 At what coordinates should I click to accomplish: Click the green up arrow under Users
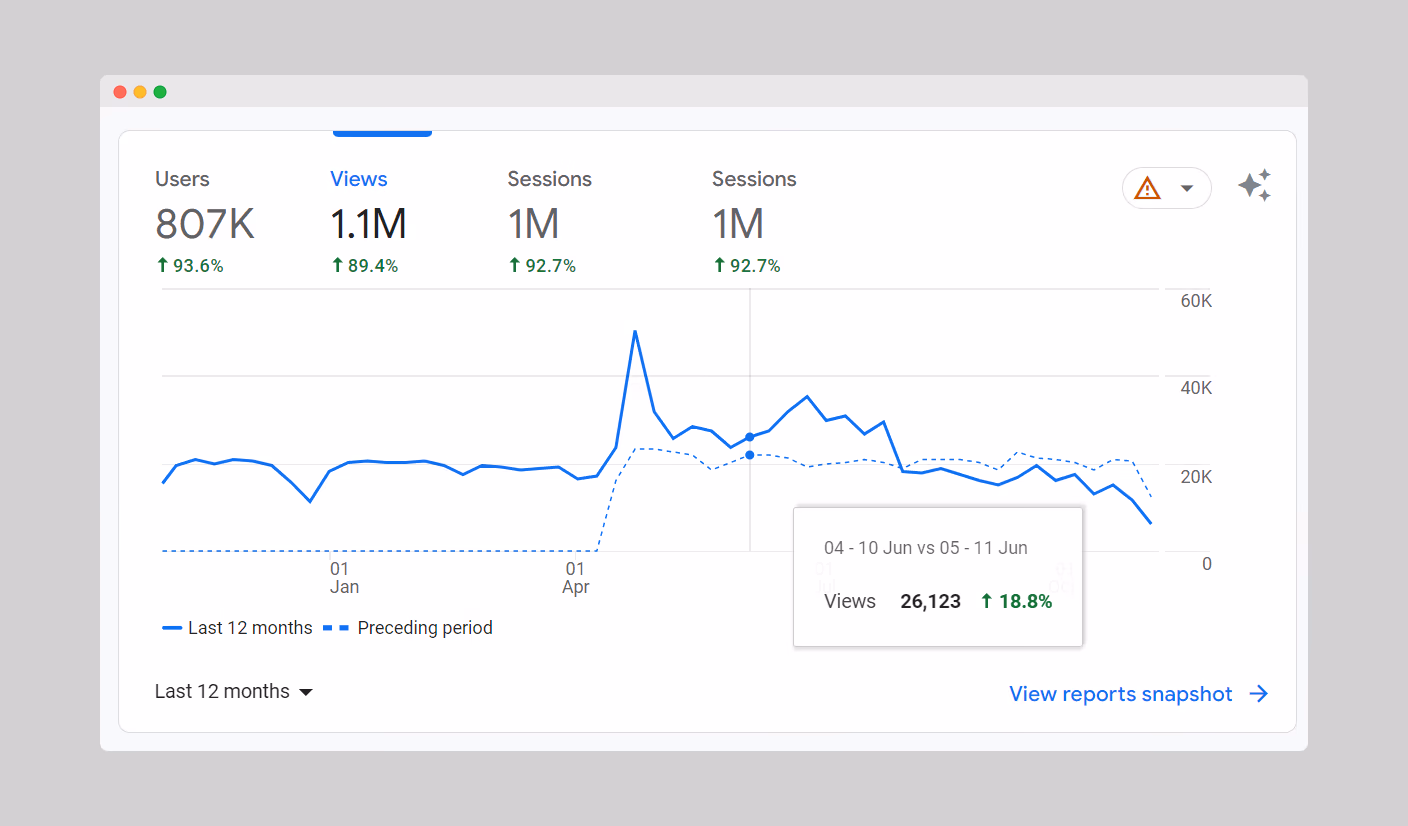tap(162, 266)
